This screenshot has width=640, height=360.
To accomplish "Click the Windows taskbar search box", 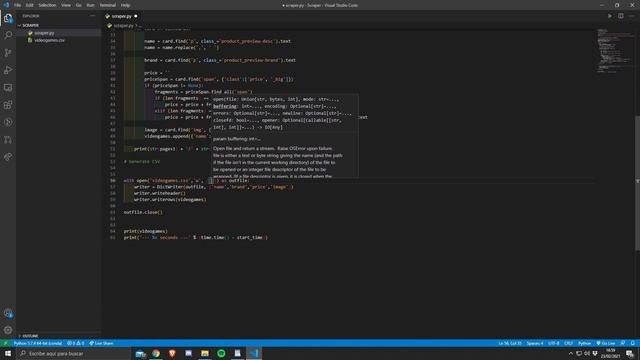I will (73, 353).
